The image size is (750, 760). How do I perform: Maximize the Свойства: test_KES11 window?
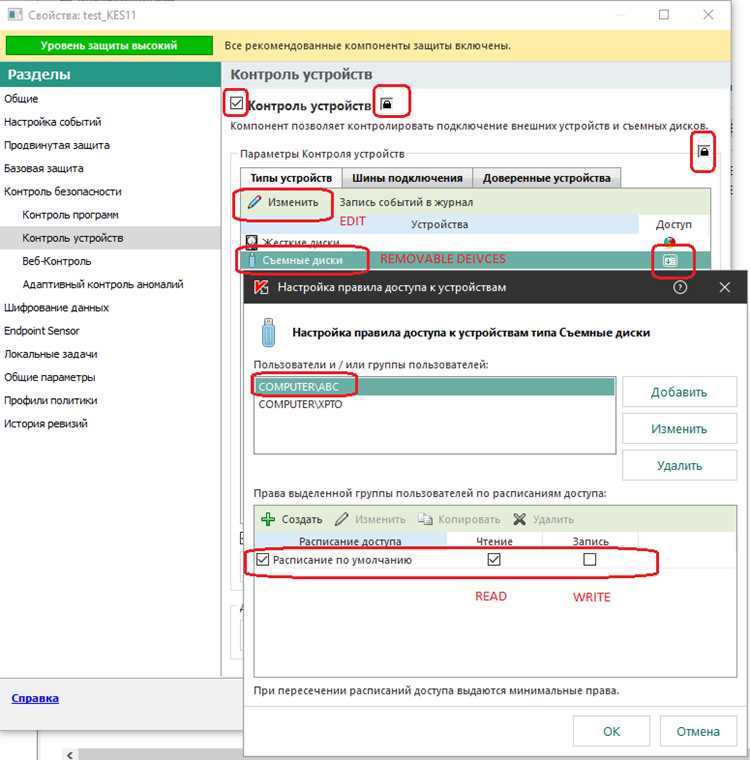664,15
